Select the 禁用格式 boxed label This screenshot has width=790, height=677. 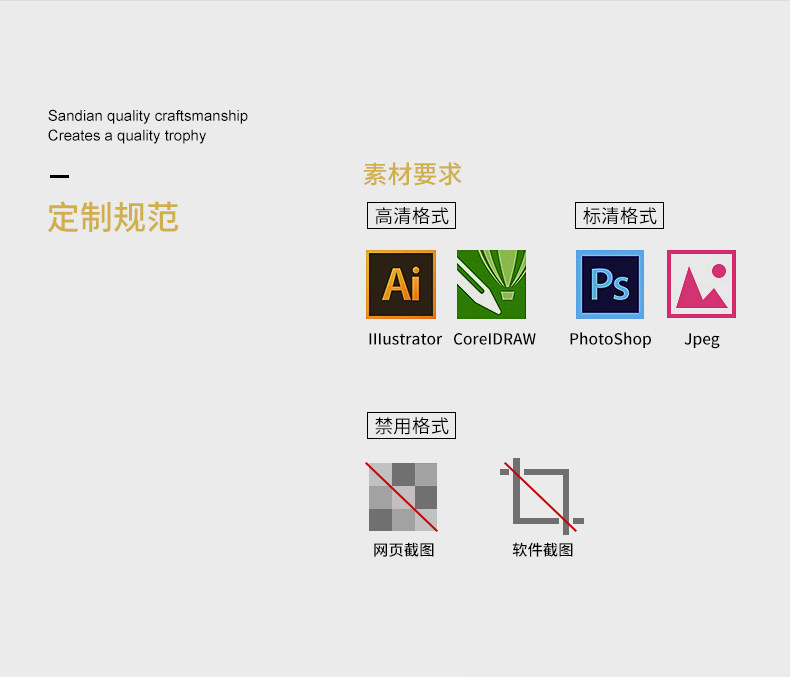tap(412, 426)
